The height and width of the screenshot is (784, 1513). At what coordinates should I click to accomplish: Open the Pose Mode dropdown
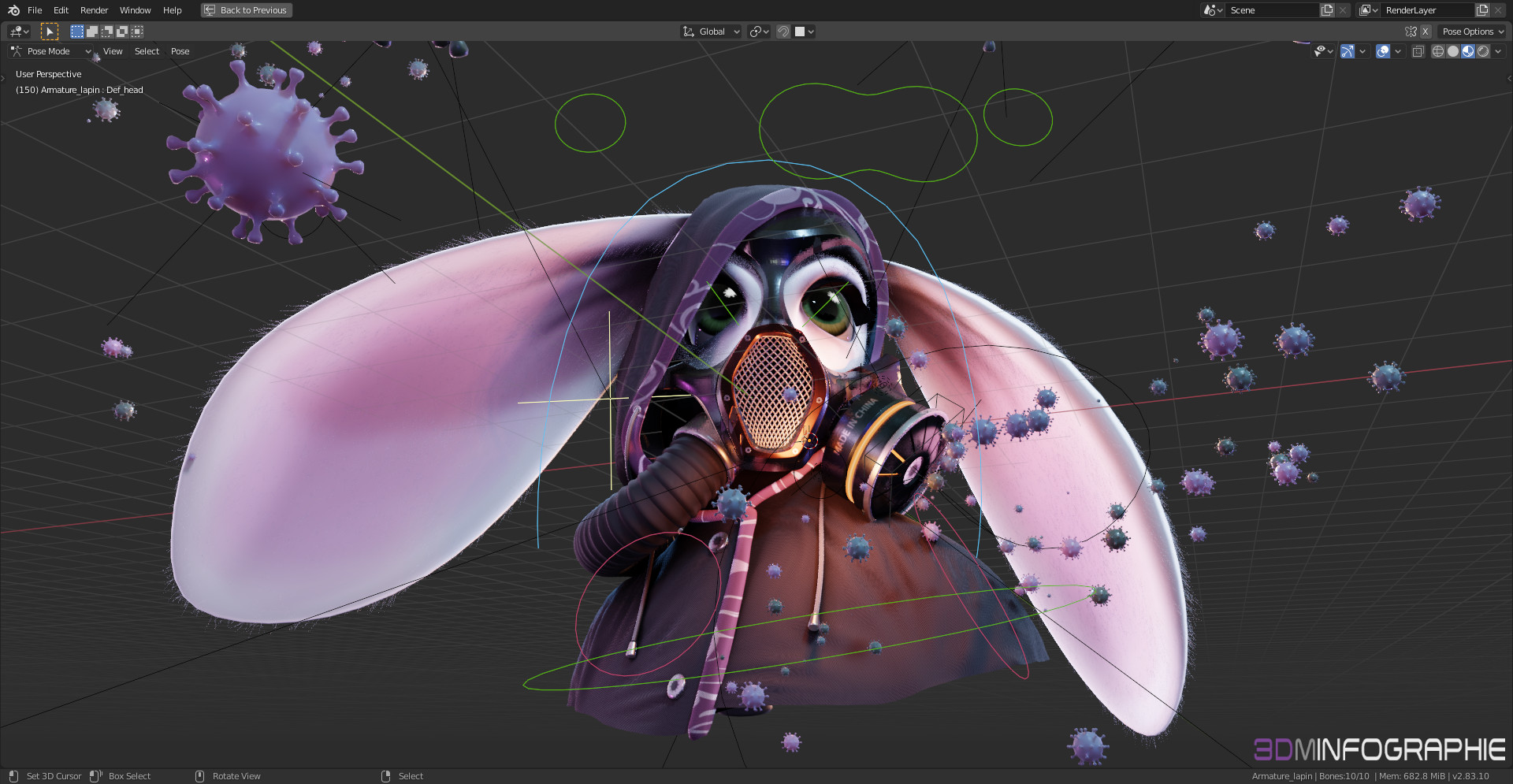(51, 51)
